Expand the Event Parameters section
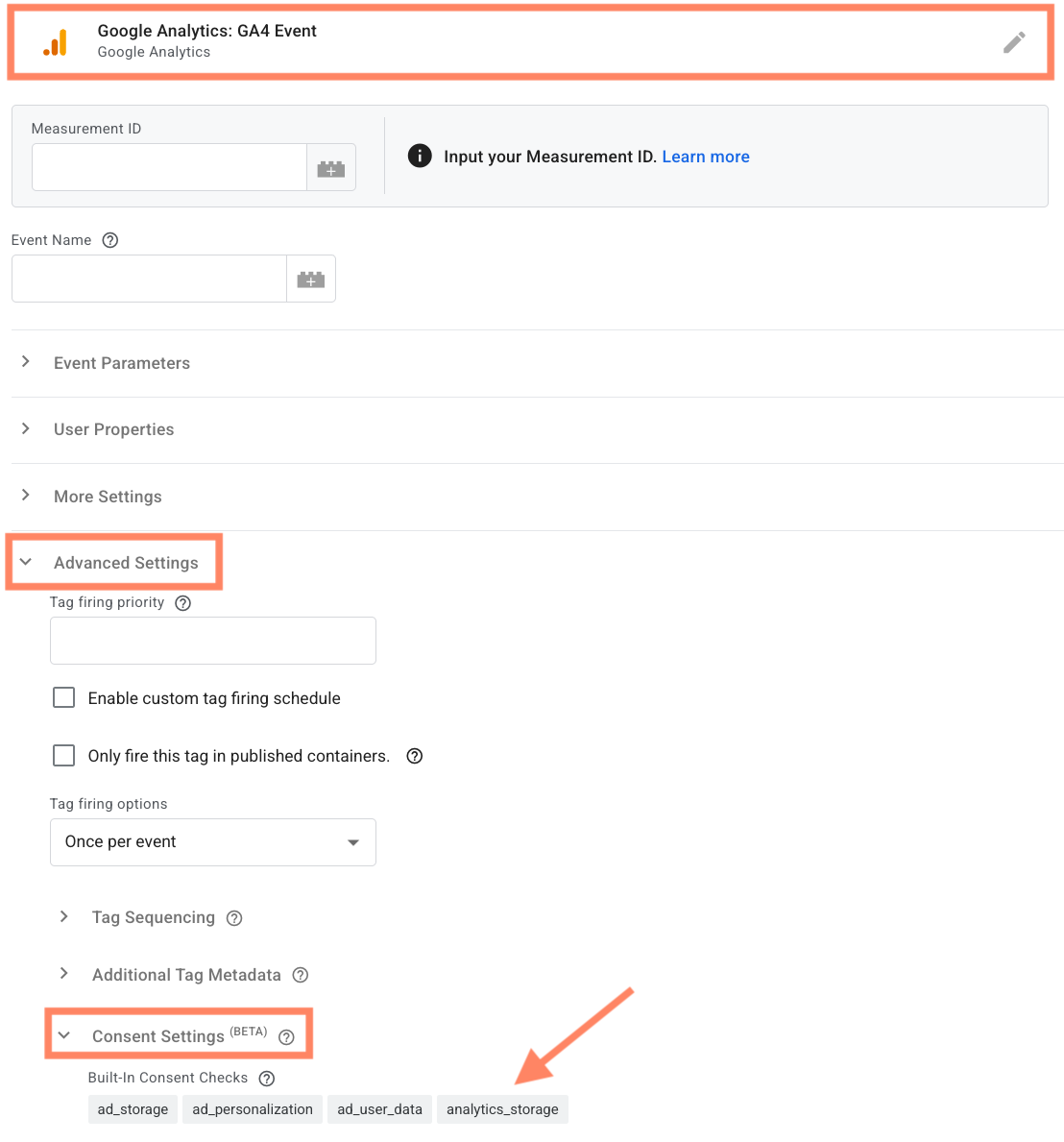This screenshot has width=1064, height=1142. [x=121, y=363]
